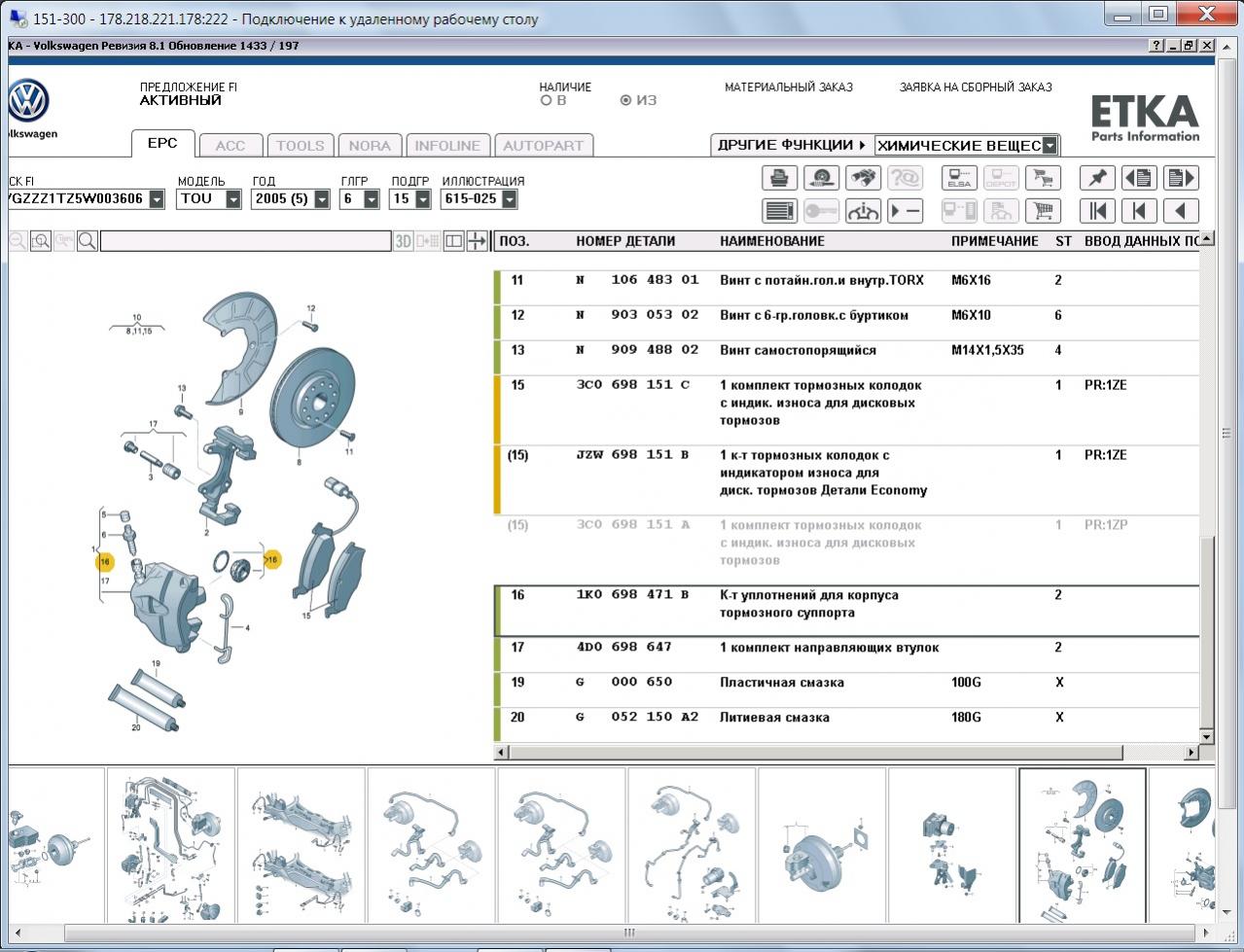Image resolution: width=1244 pixels, height=952 pixels.
Task: Click the pushpin icon
Action: (1097, 178)
